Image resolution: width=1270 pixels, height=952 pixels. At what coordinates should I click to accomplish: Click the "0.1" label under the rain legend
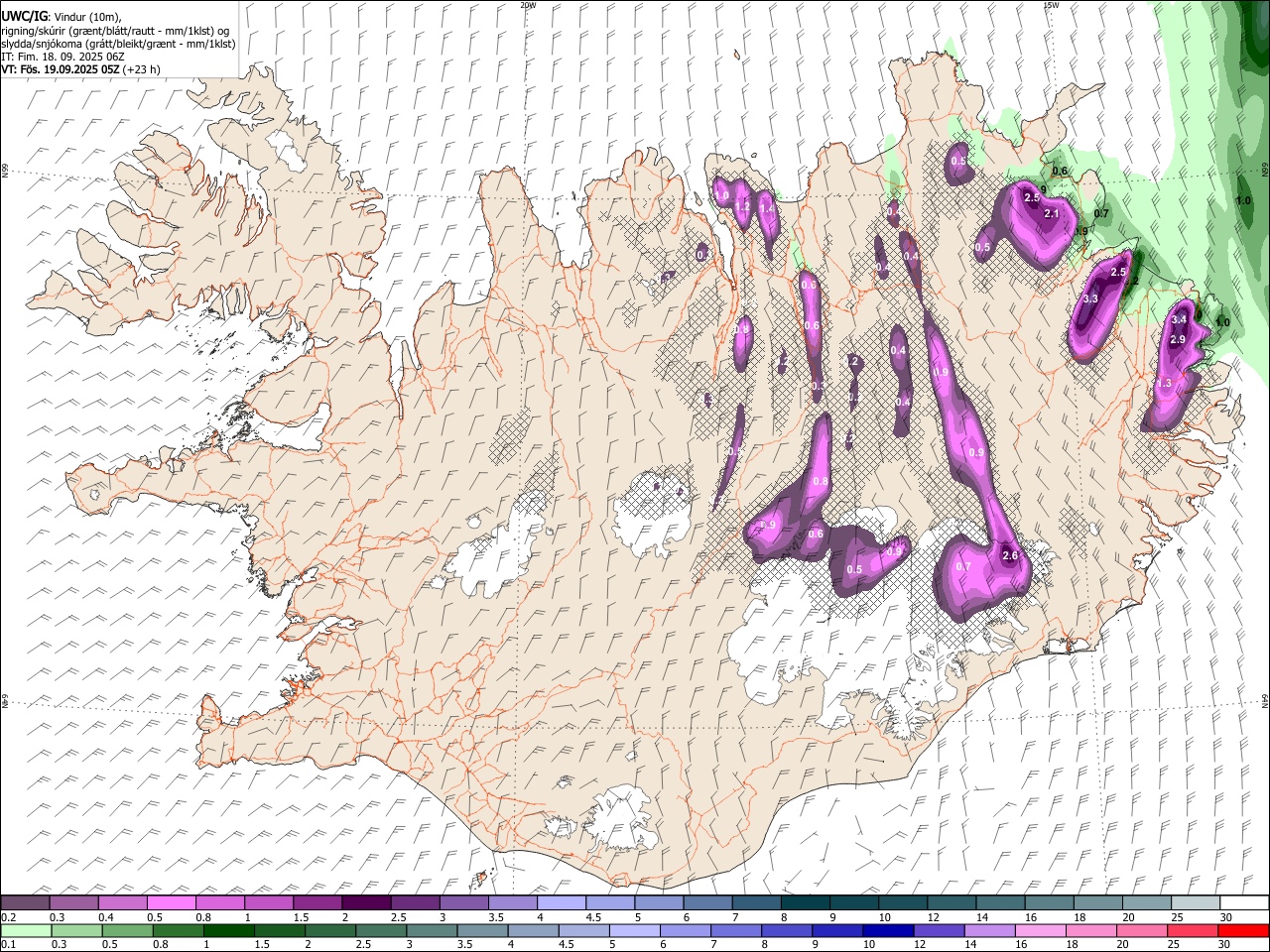8,945
